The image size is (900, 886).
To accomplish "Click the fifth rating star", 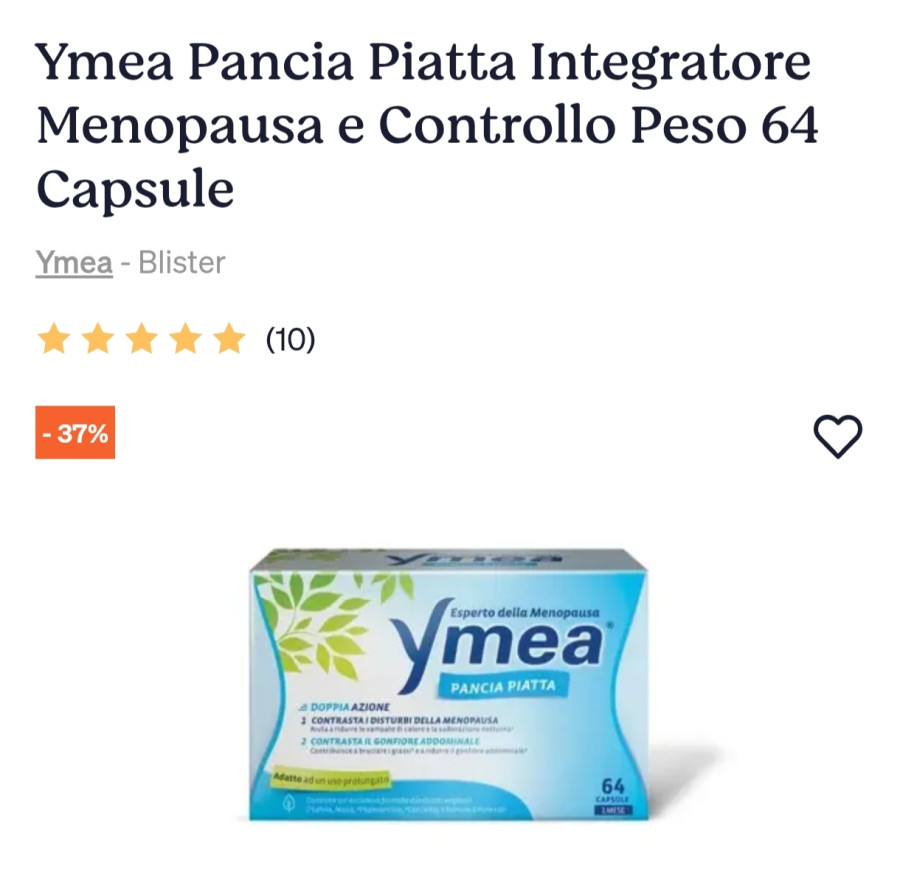I will point(230,338).
